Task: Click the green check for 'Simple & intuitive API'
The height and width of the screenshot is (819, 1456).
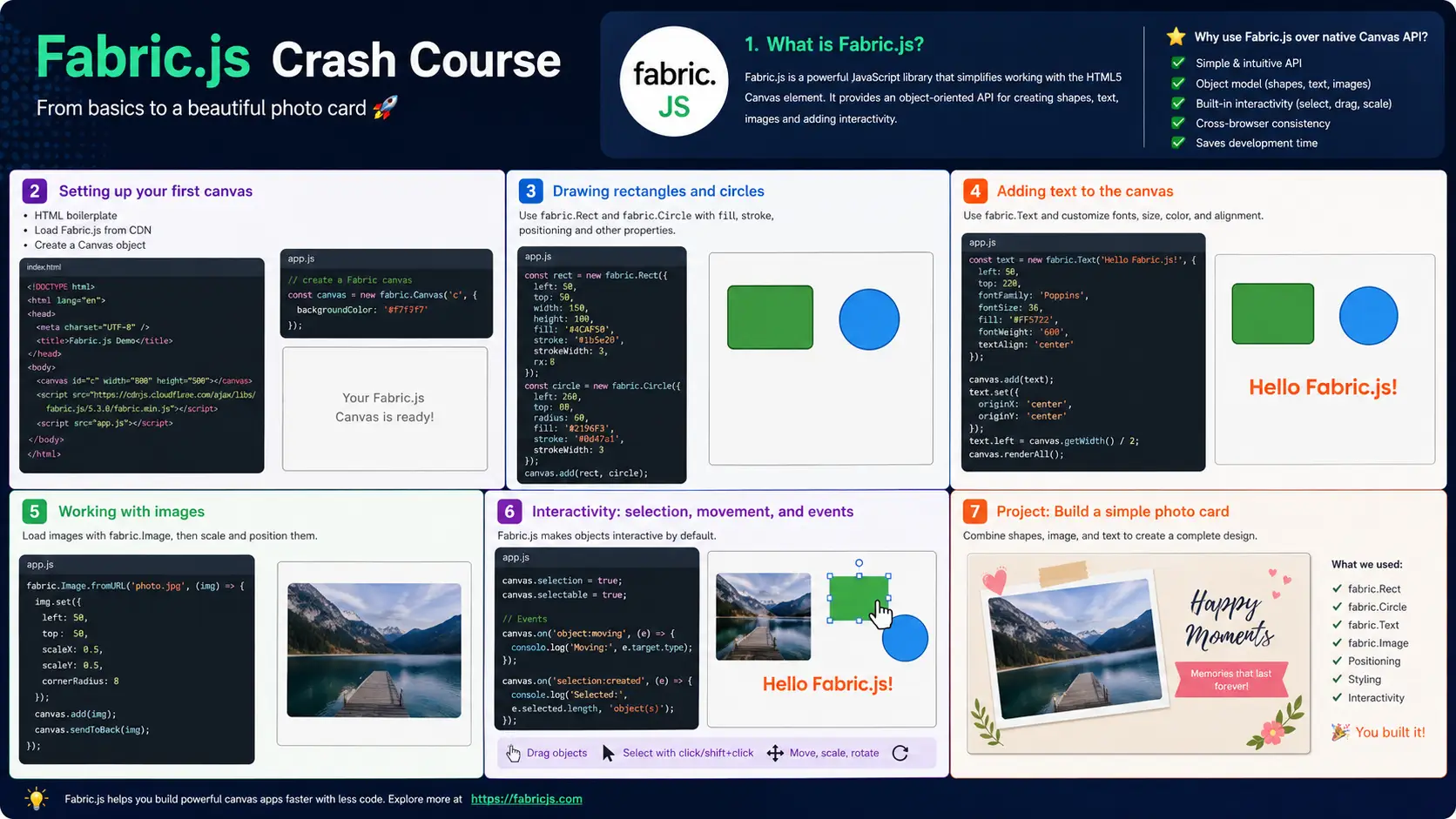Action: (1178, 63)
